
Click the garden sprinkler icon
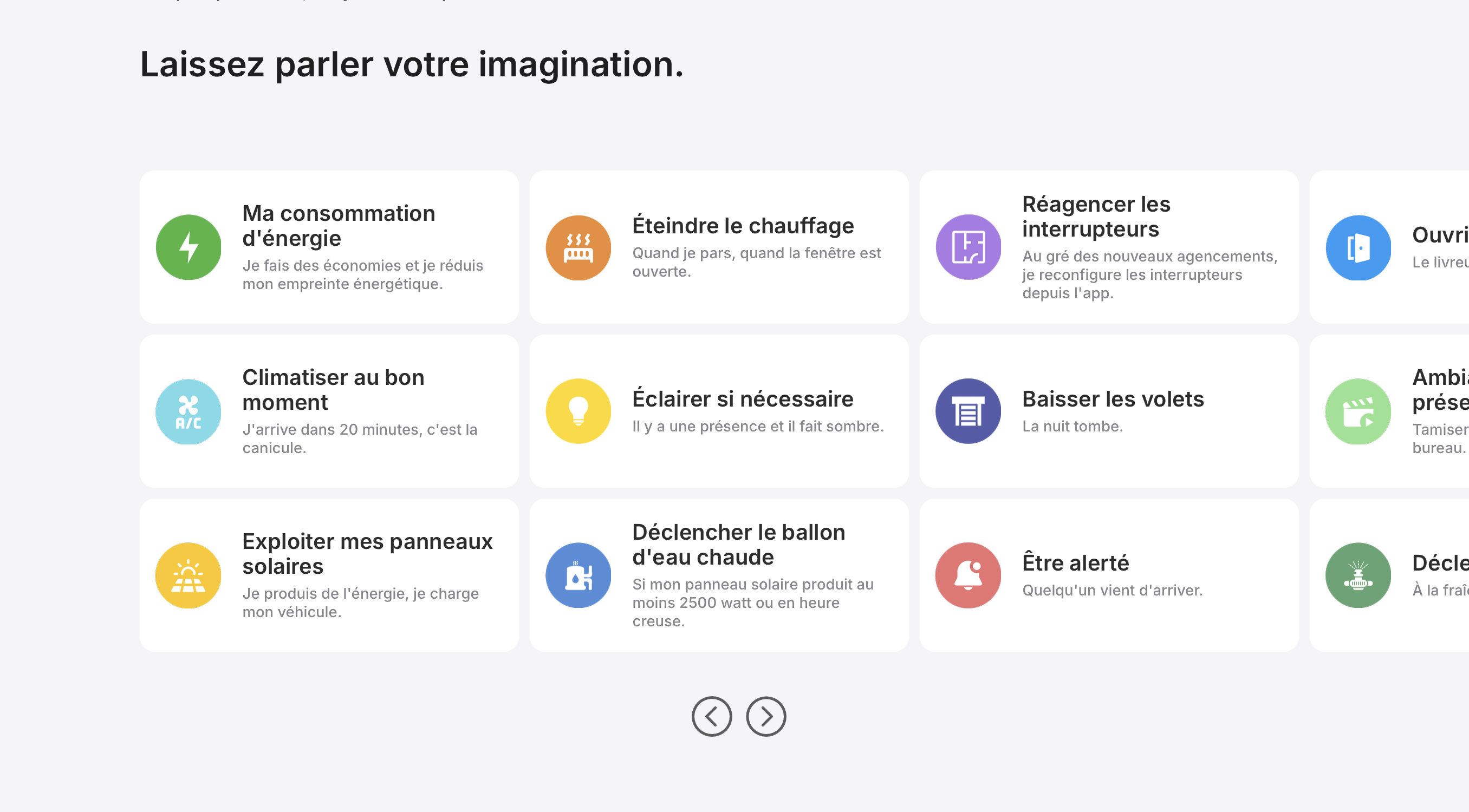(x=1358, y=575)
